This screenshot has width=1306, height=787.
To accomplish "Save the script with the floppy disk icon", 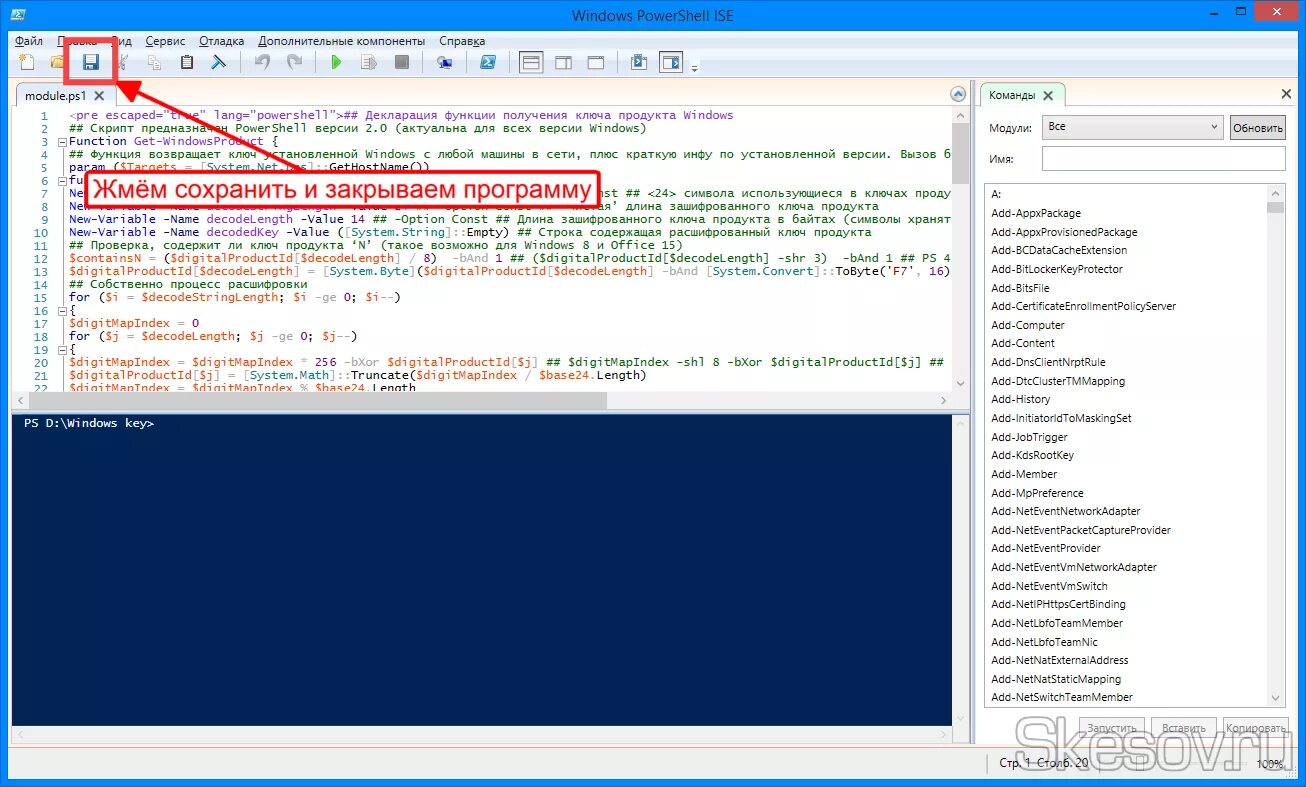I will [91, 62].
